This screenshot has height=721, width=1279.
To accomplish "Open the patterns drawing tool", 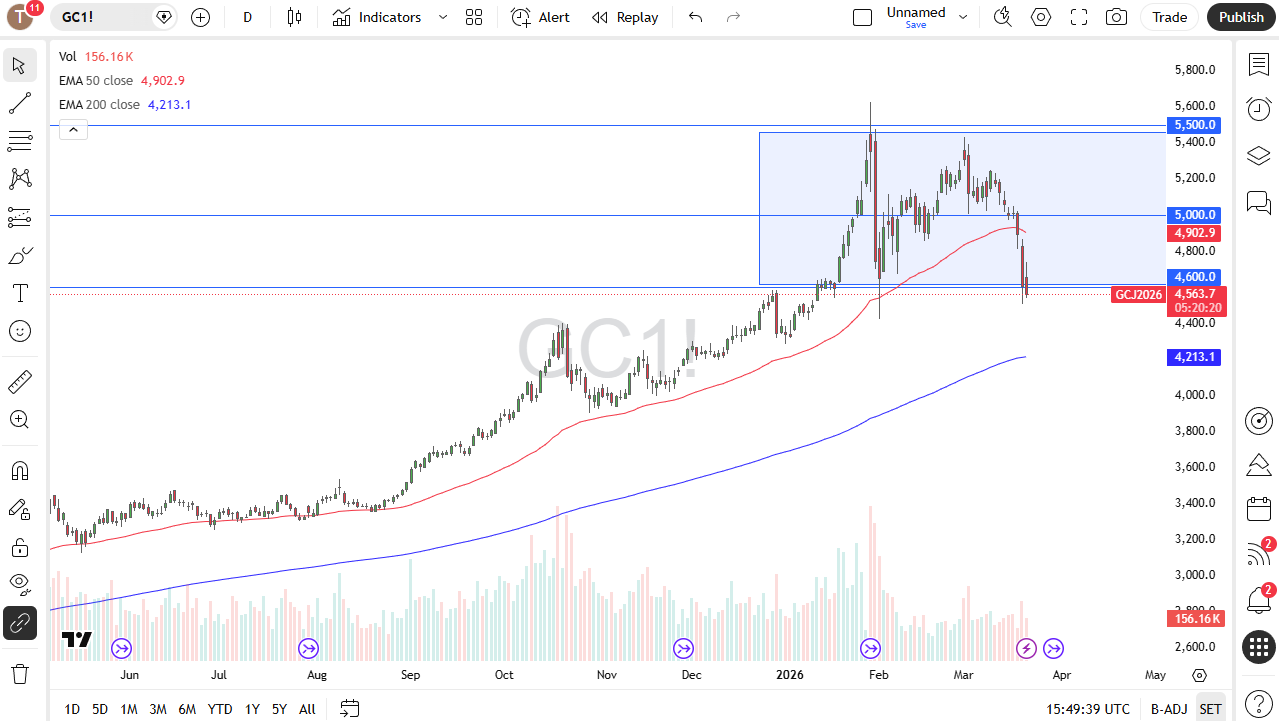I will 19,179.
